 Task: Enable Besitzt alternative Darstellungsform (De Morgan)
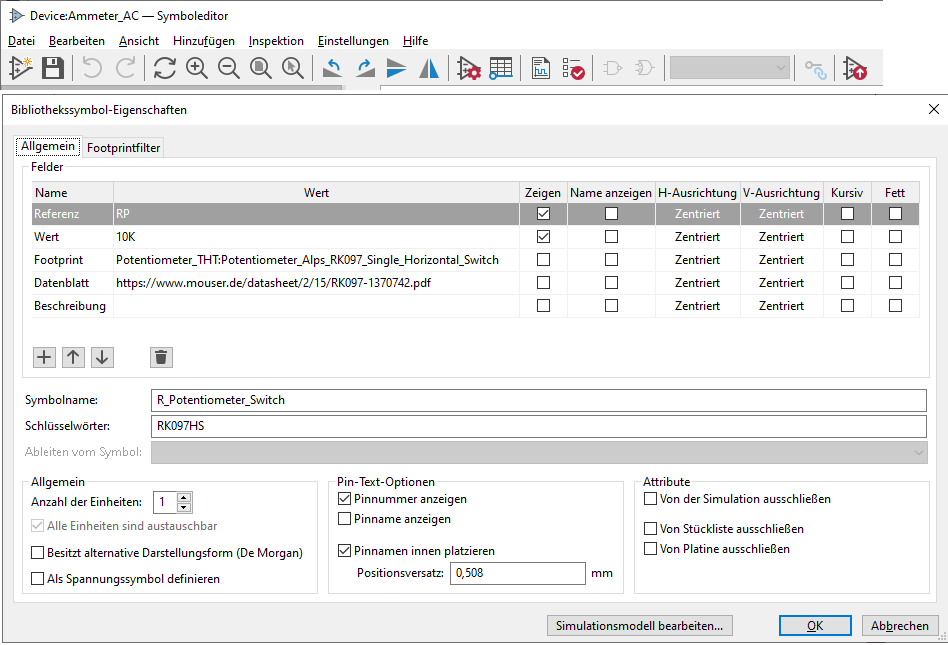point(37,553)
